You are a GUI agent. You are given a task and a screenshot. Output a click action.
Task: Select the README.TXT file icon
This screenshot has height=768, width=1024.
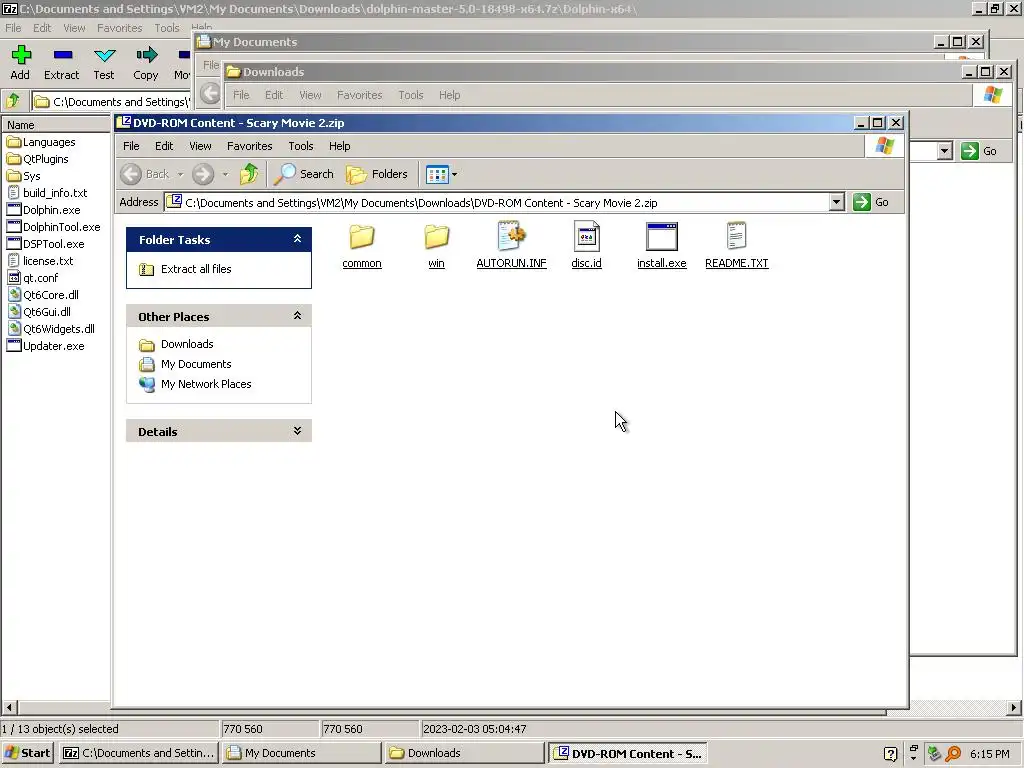pos(737,246)
